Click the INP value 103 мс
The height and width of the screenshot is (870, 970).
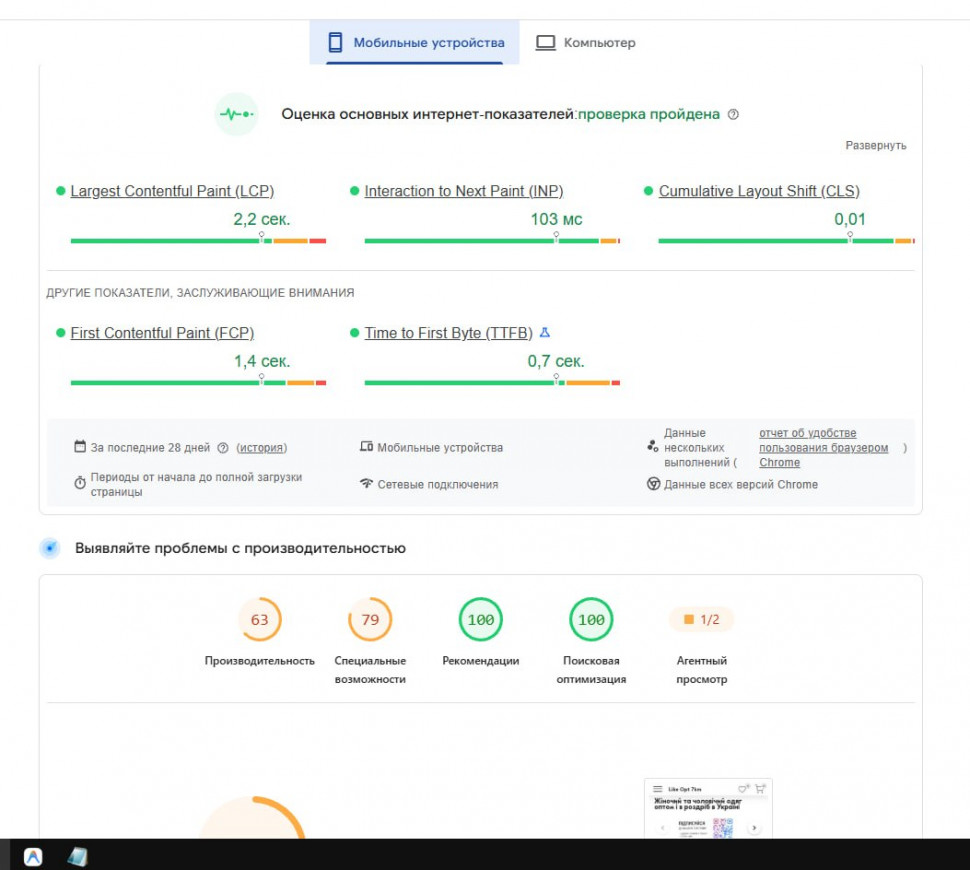point(556,219)
